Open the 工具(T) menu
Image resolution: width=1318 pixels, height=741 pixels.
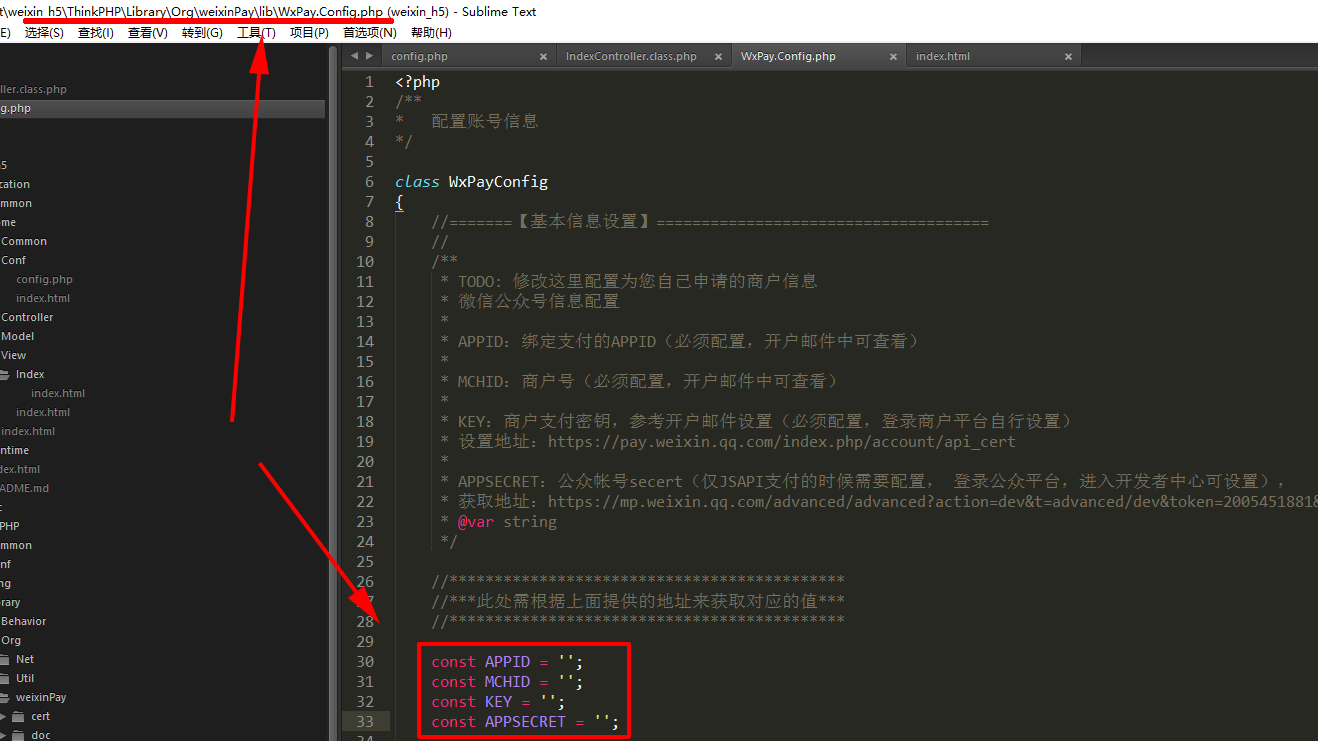256,33
